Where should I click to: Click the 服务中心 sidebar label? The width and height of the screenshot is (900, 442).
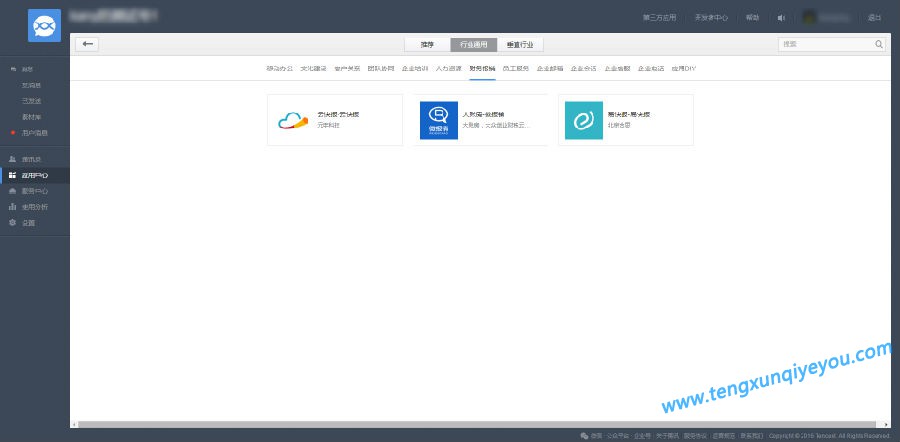click(x=35, y=191)
